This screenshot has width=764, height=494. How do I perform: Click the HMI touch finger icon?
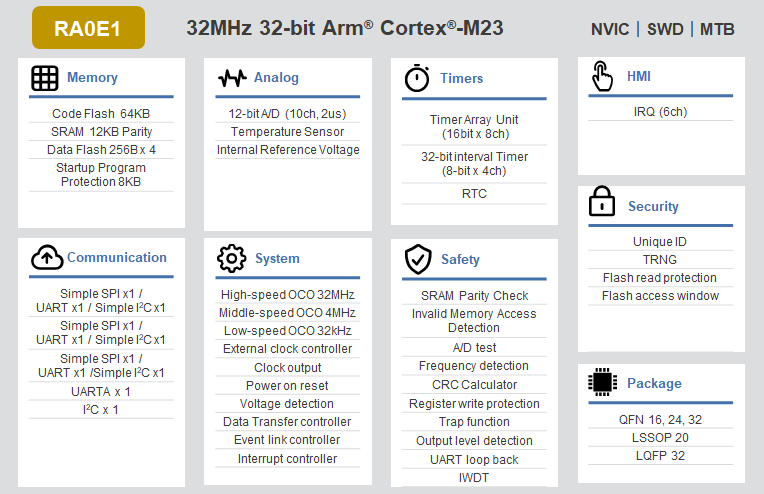pyautogui.click(x=602, y=76)
